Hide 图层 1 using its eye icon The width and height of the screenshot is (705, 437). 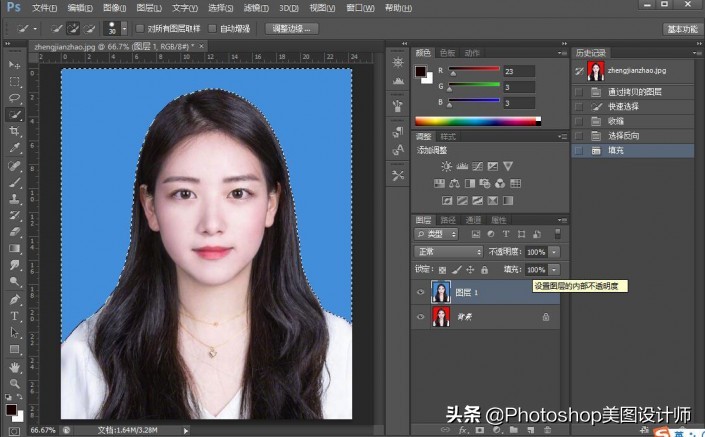point(420,292)
